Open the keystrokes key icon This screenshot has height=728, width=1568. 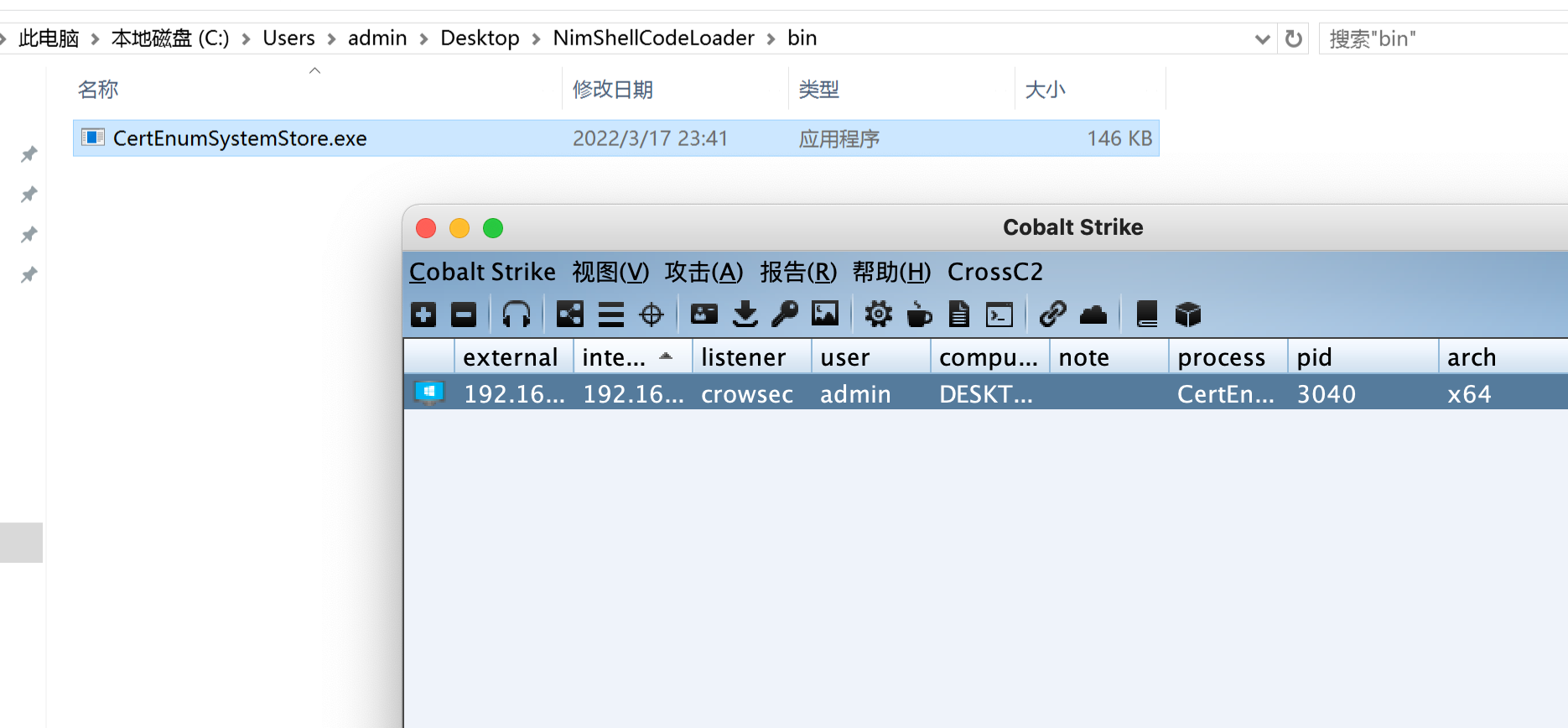pos(785,315)
